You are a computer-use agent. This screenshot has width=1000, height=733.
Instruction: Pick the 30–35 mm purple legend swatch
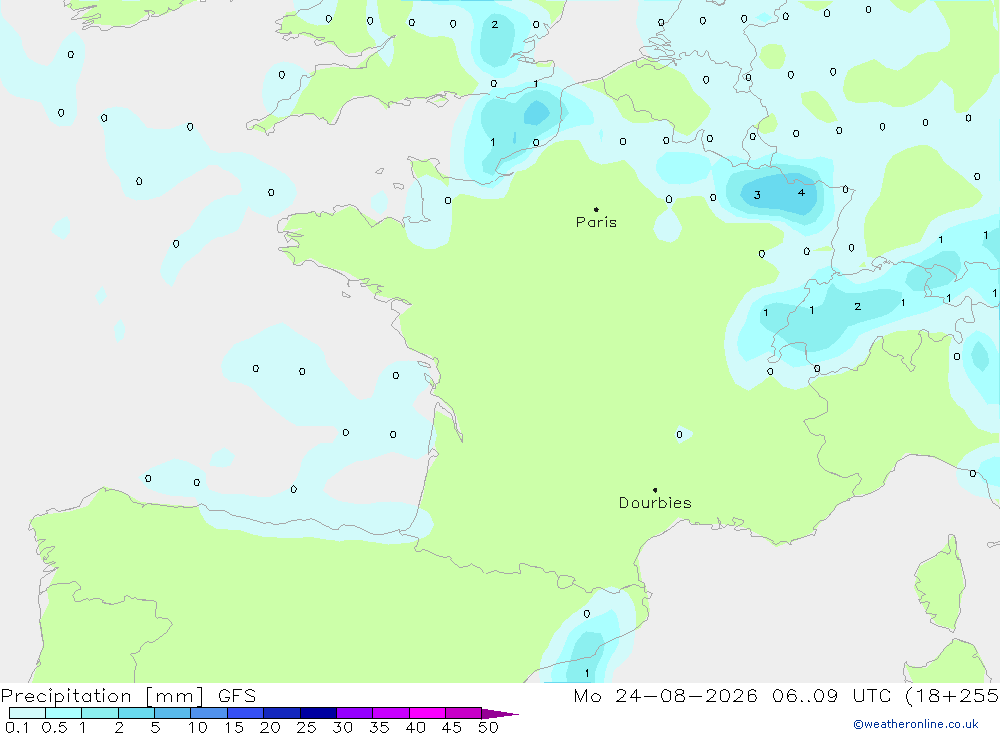tap(355, 713)
